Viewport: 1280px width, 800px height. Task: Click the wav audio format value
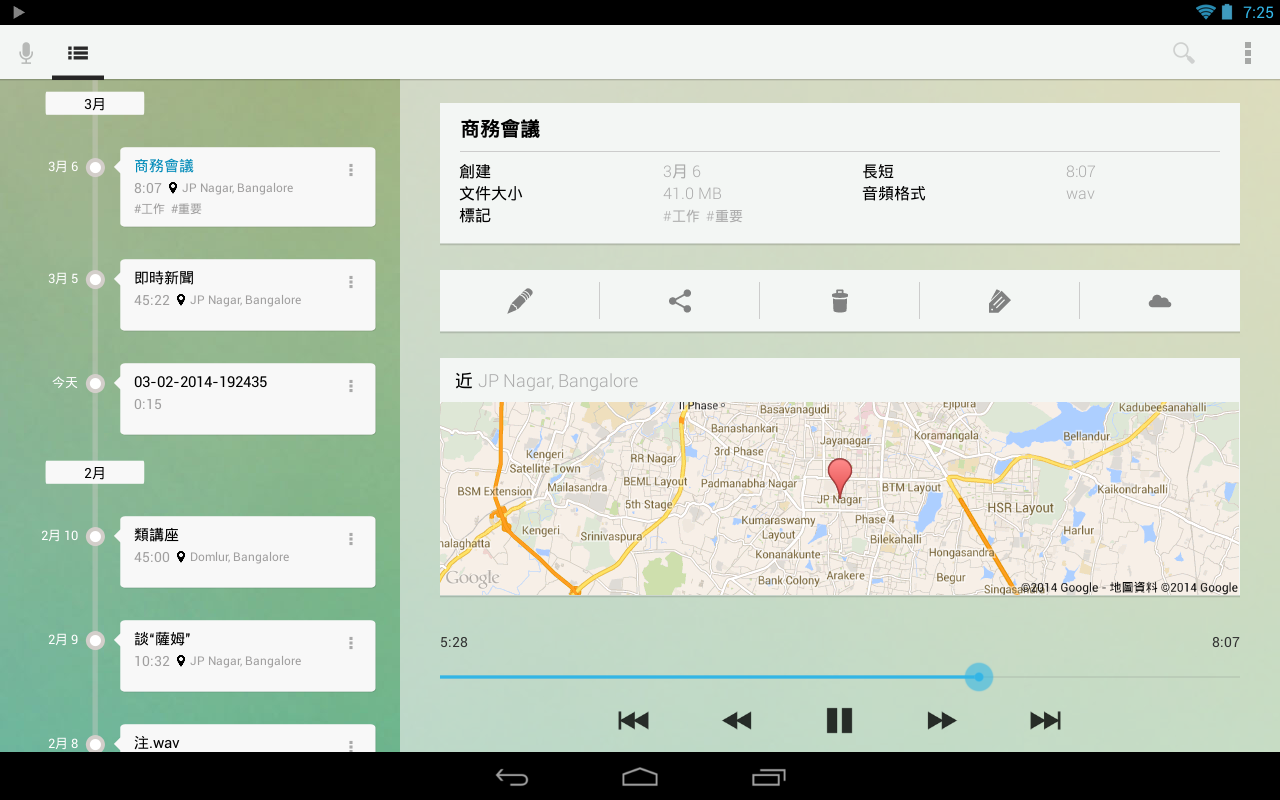[1080, 194]
